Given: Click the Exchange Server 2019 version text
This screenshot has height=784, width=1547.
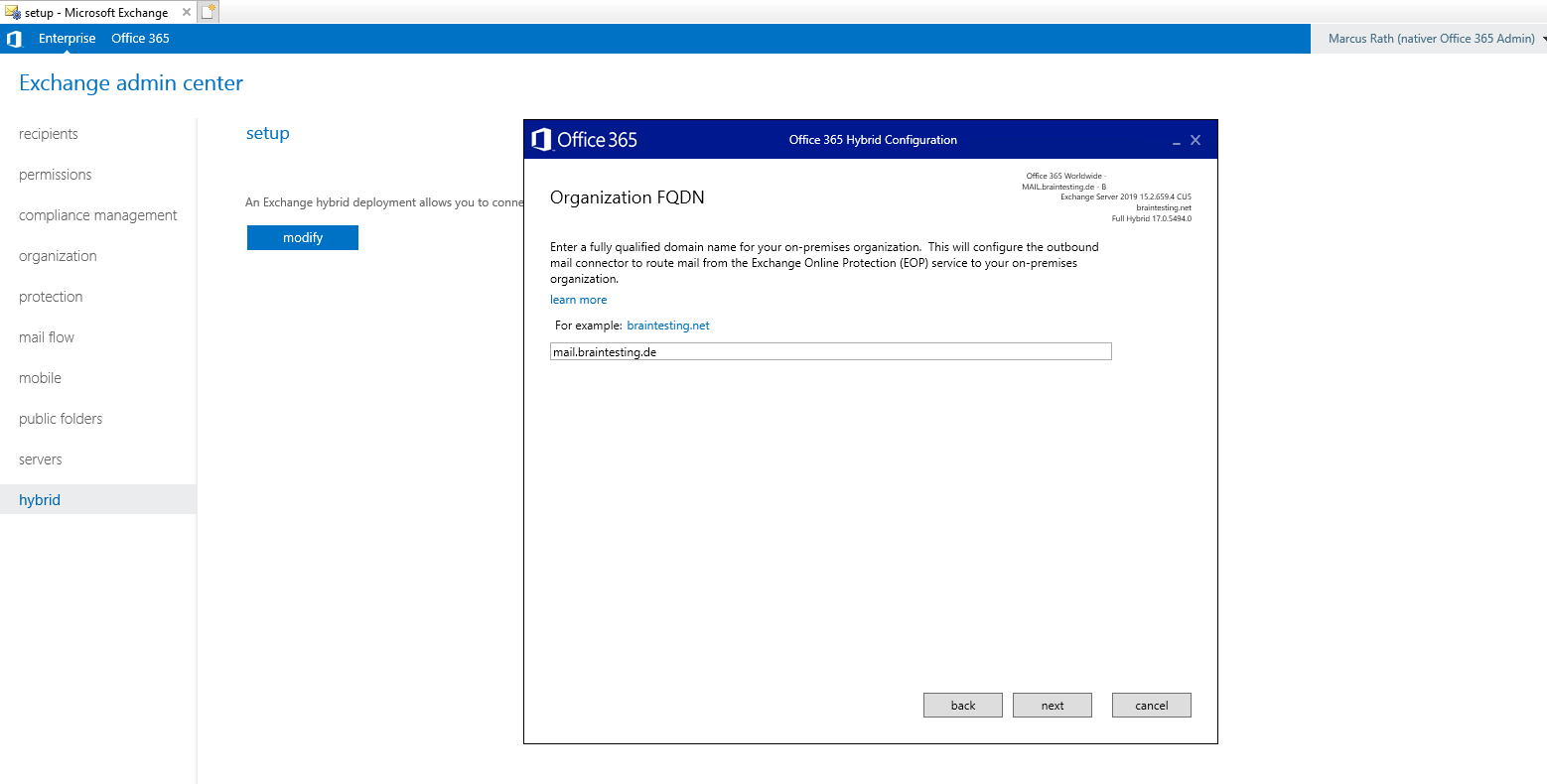Looking at the screenshot, I should [1125, 197].
